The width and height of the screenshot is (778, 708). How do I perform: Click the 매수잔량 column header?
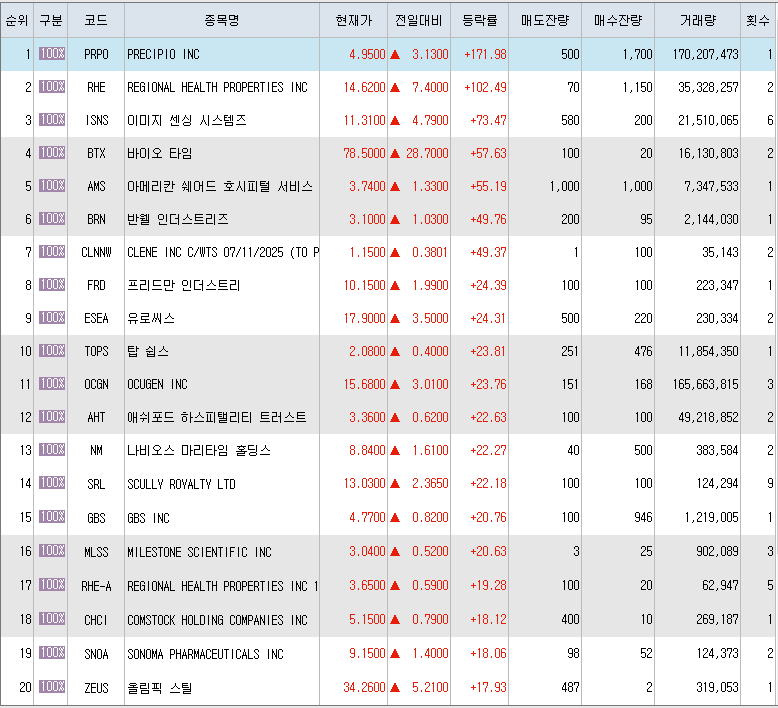618,20
